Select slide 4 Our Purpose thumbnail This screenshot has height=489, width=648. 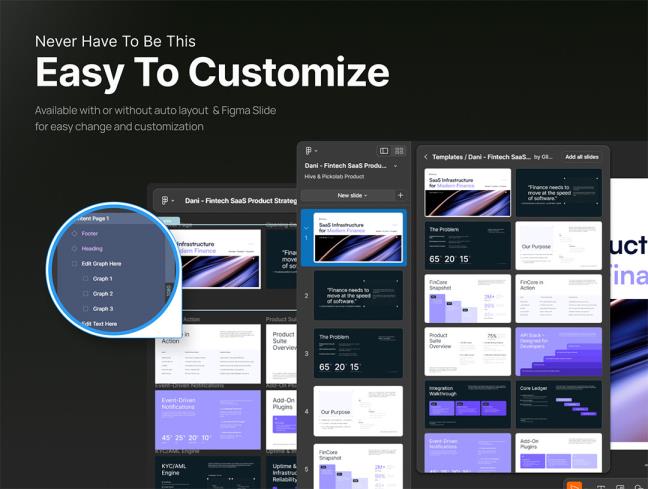[358, 410]
